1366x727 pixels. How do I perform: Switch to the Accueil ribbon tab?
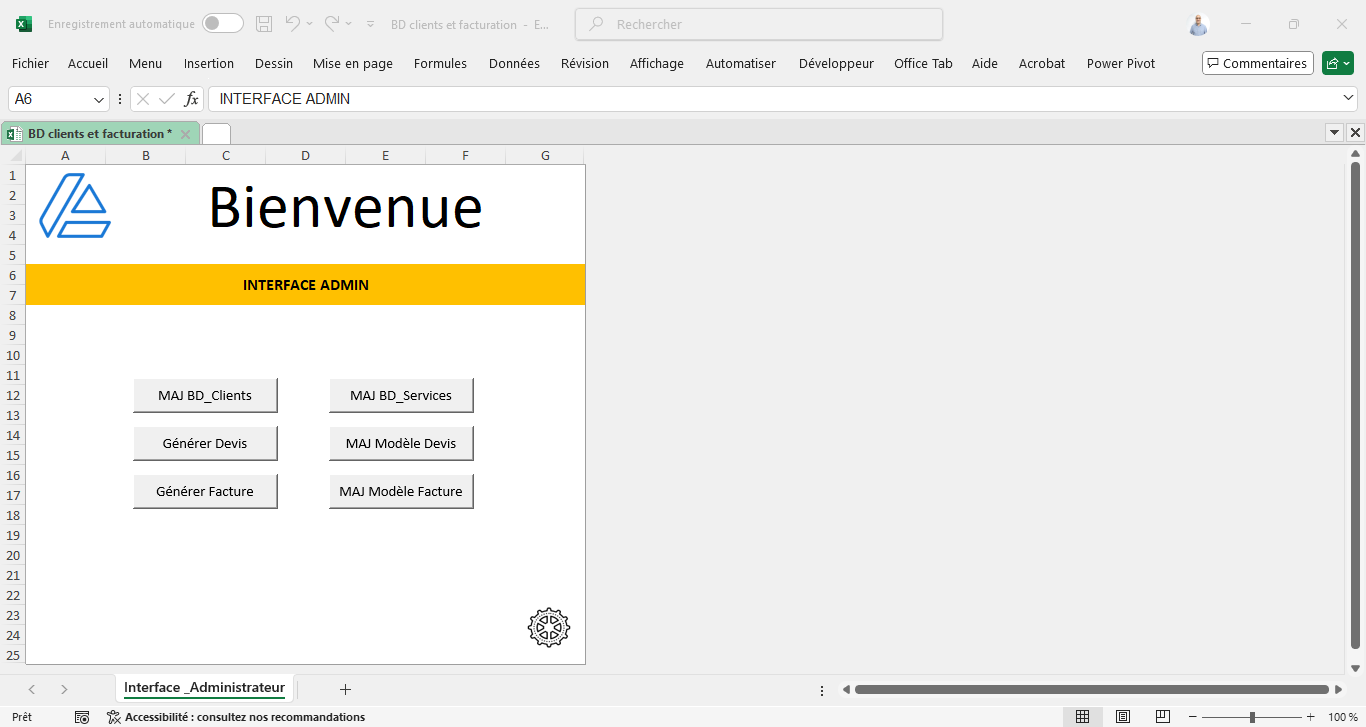click(x=88, y=63)
